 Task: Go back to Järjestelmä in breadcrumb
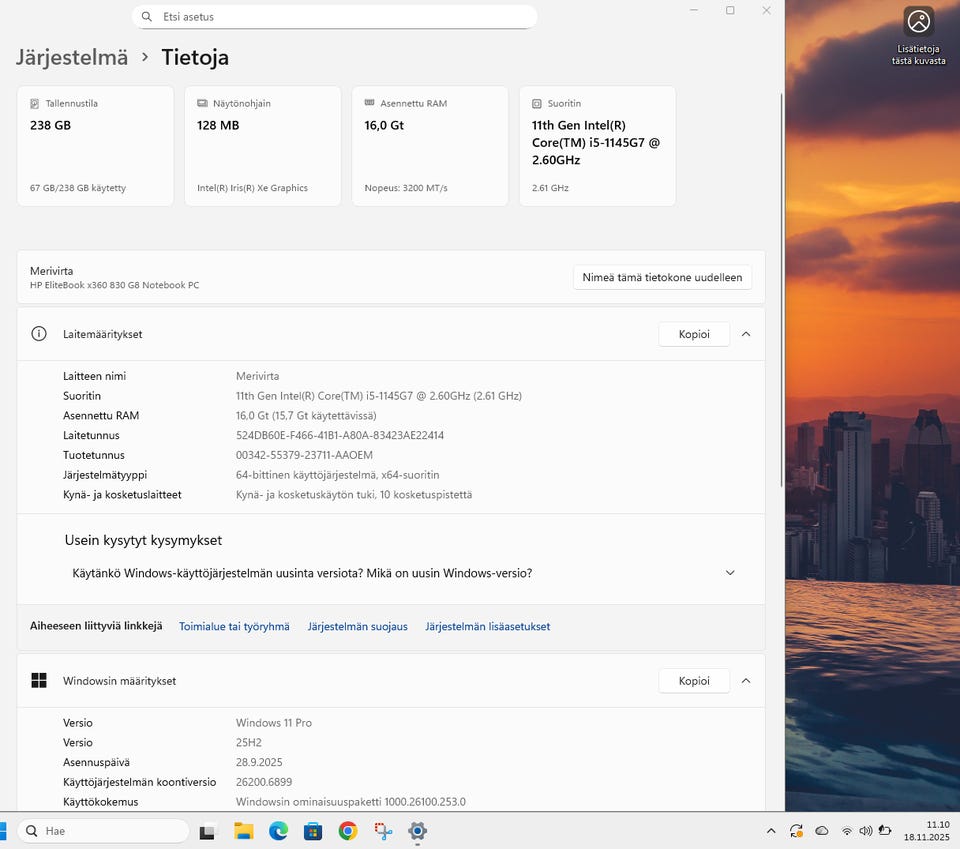click(x=72, y=57)
